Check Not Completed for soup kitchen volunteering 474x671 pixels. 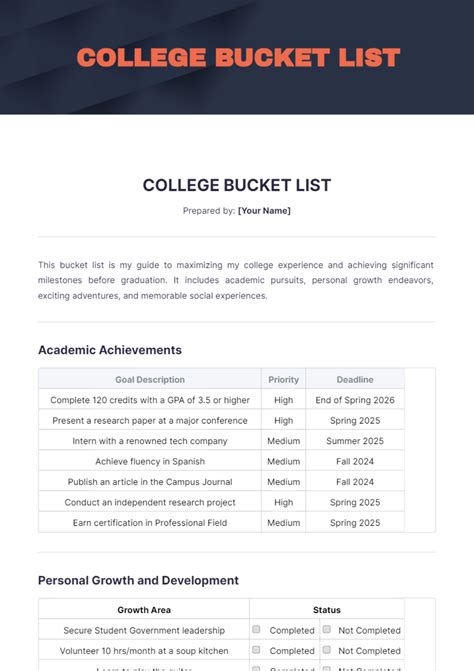(x=327, y=650)
